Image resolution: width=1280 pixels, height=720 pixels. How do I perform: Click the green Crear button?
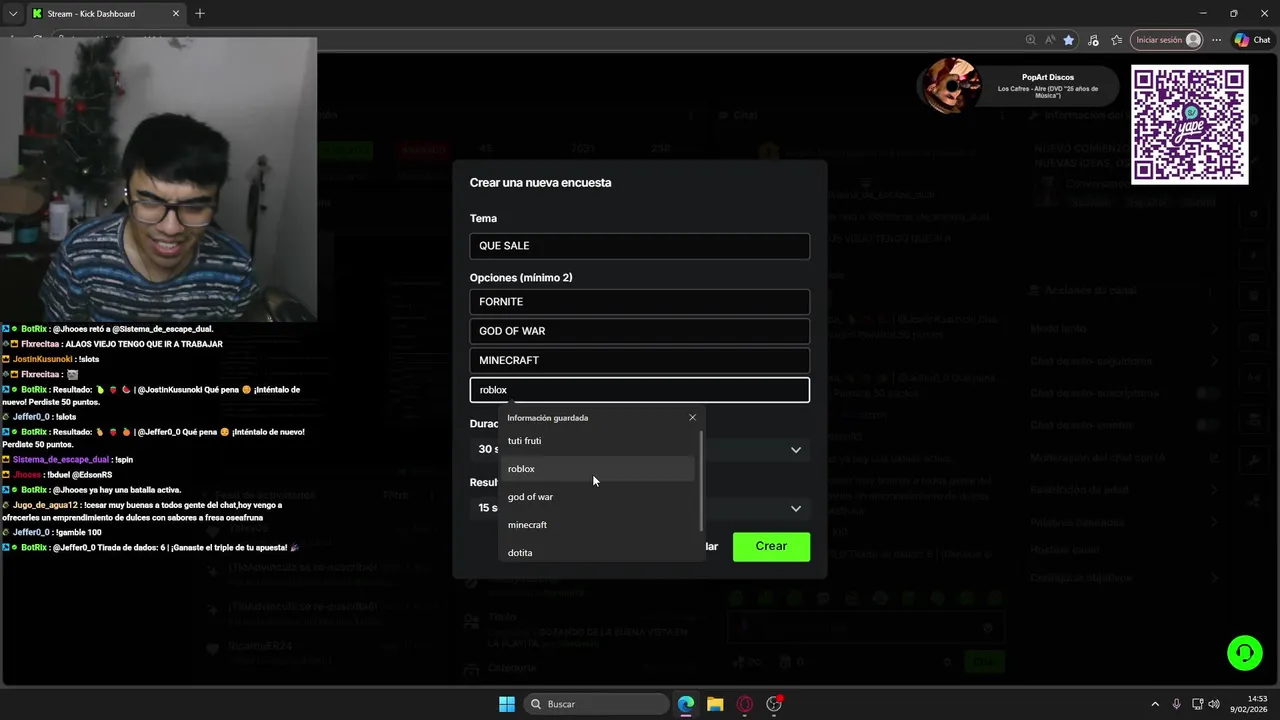(x=771, y=546)
